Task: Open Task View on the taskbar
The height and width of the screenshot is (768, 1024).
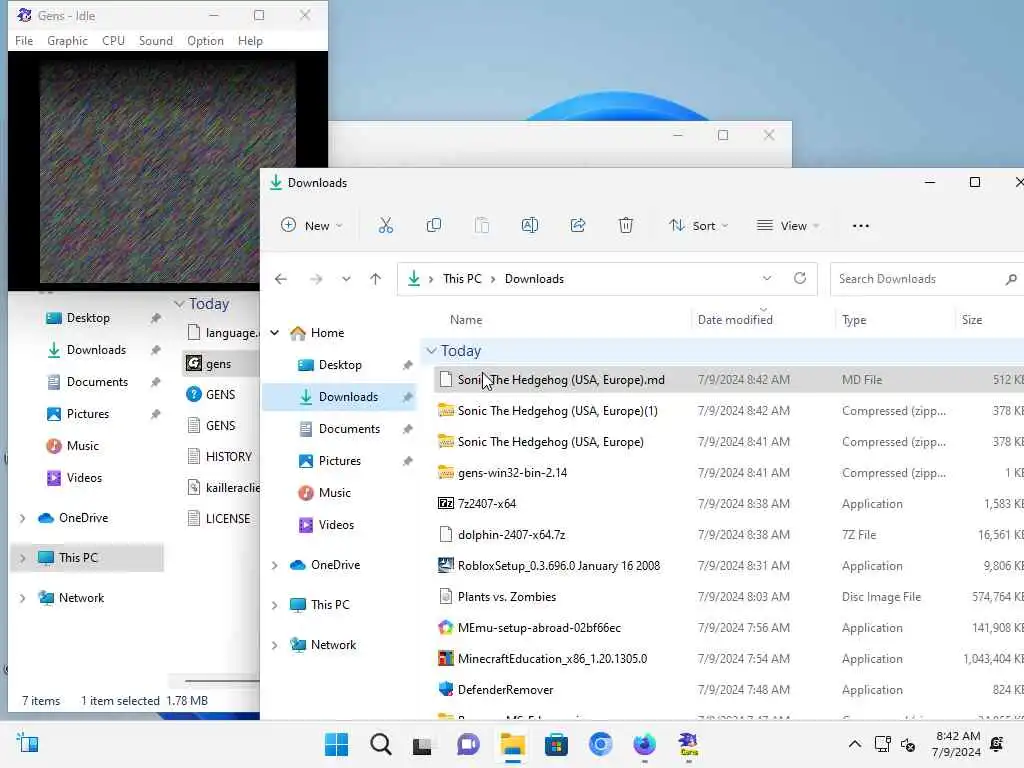Action: (422, 744)
